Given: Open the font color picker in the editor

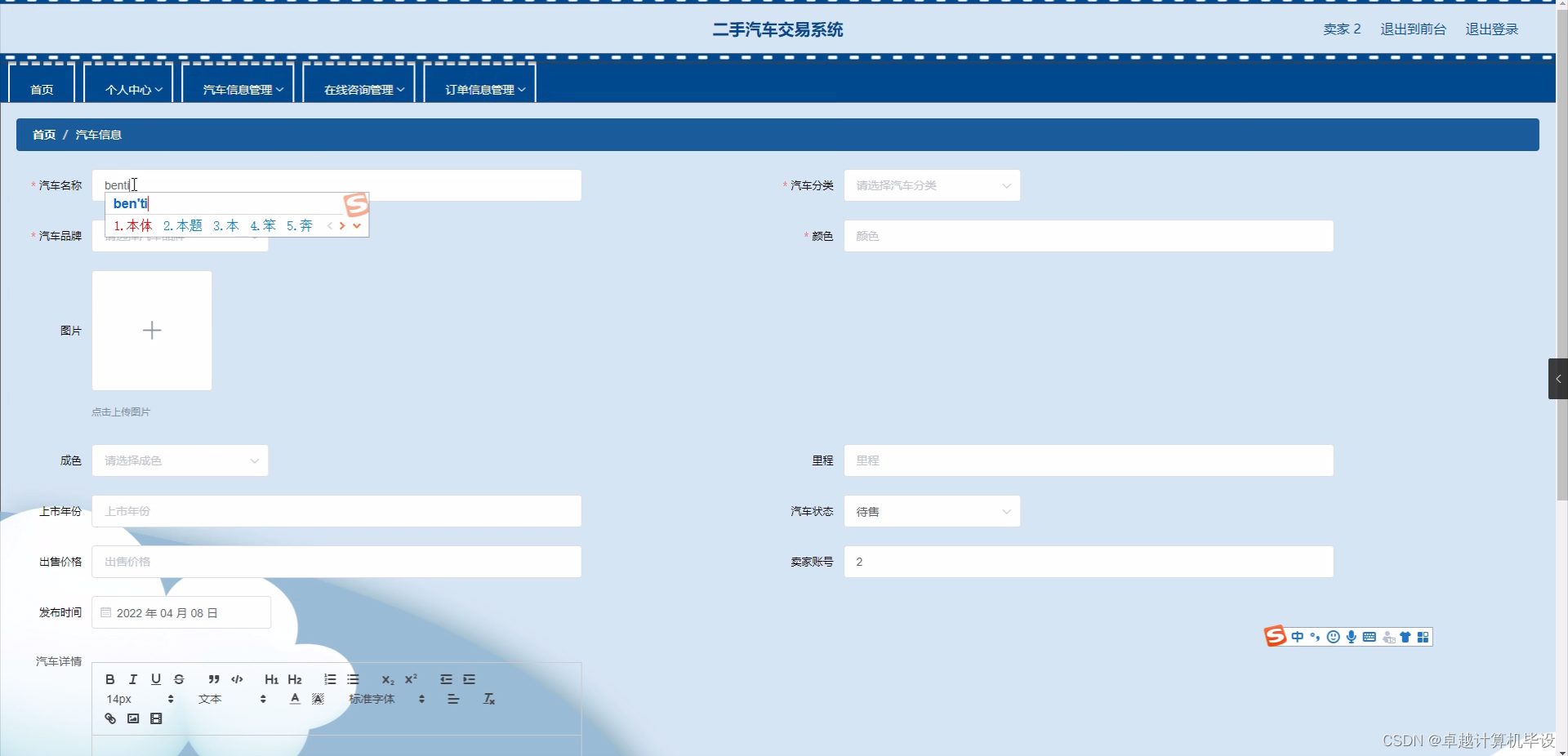Looking at the screenshot, I should (294, 698).
